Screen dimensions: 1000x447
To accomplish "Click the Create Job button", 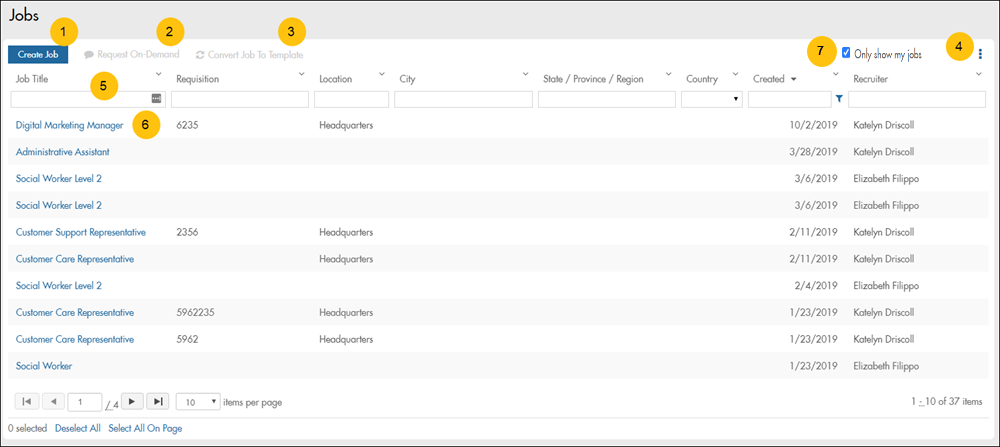I will pyautogui.click(x=38, y=55).
